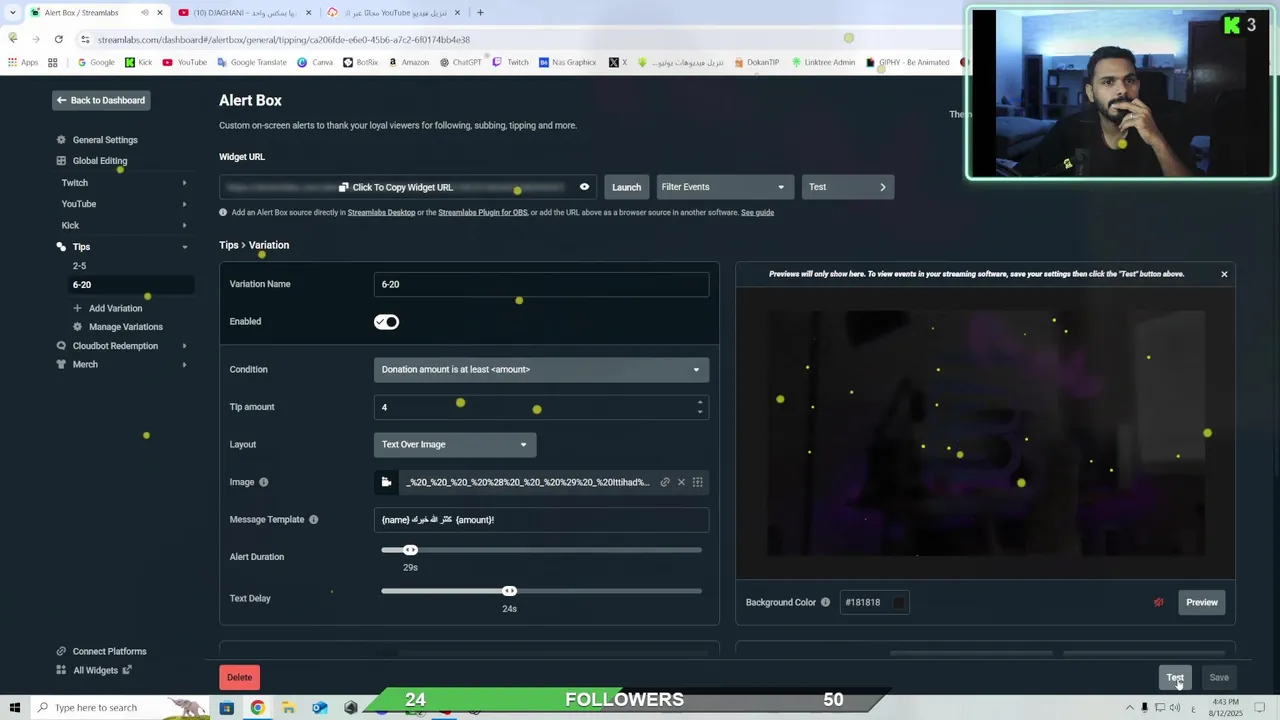Click the Preview button
Viewport: 1280px width, 720px height.
click(x=1202, y=602)
